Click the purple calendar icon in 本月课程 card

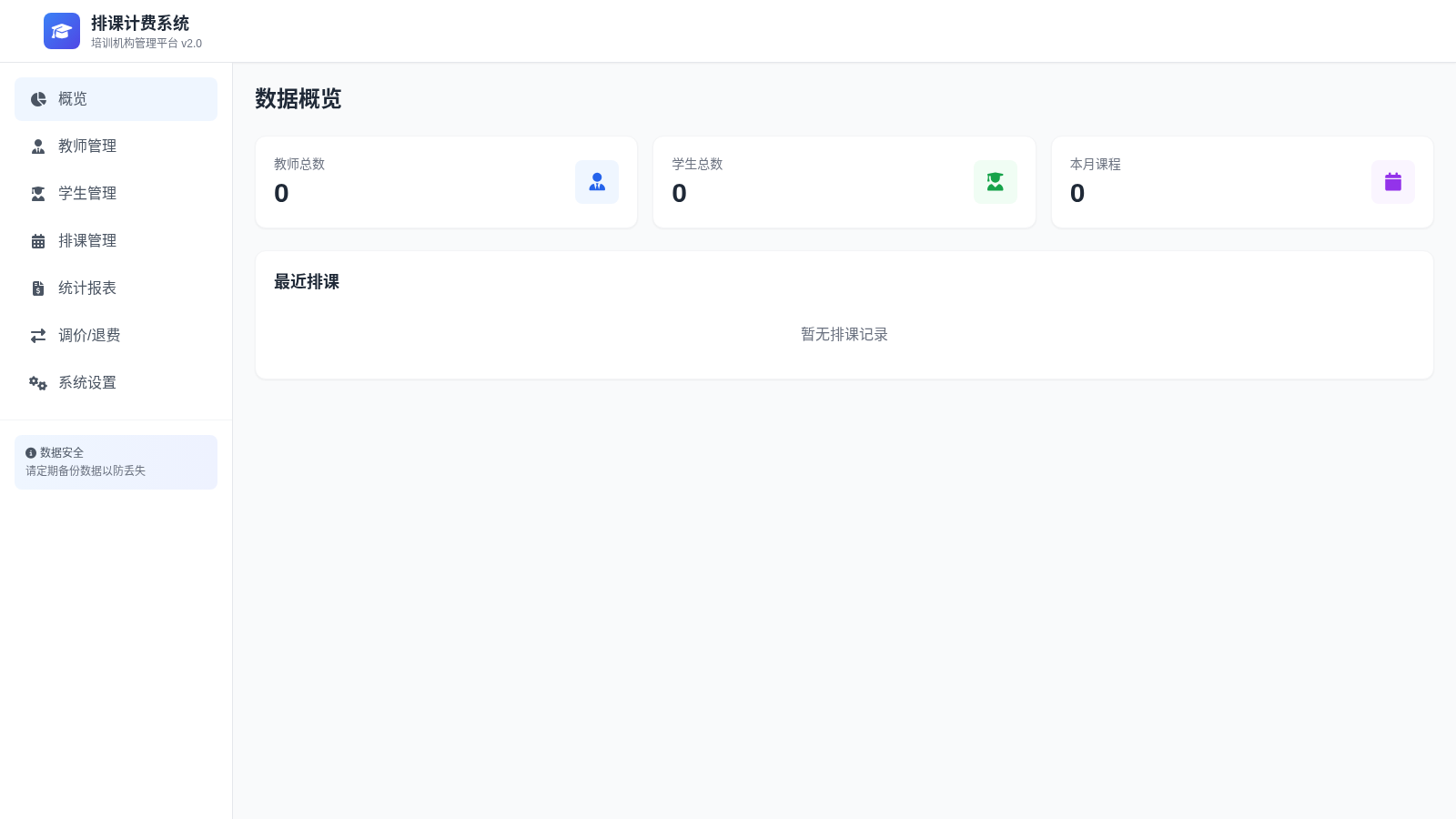(1393, 182)
